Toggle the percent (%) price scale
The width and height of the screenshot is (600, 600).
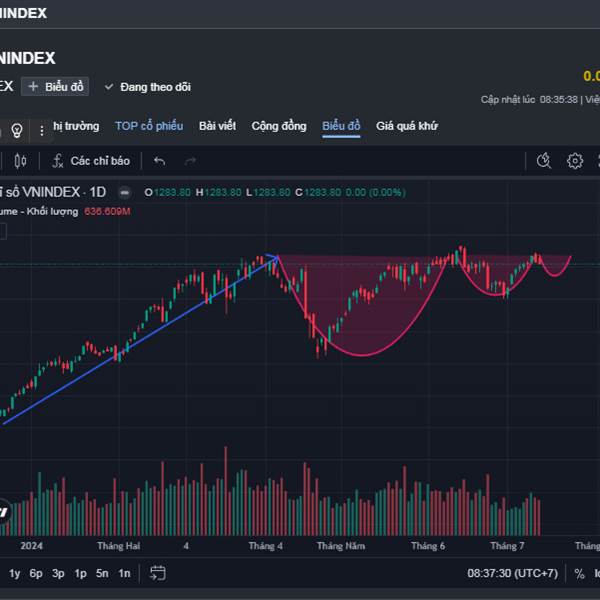(579, 574)
